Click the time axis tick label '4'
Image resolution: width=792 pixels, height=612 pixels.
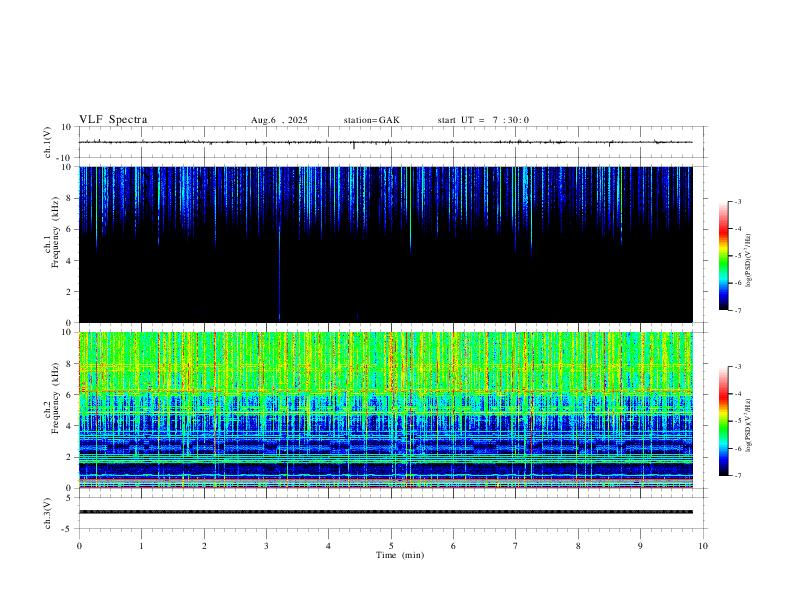coord(328,546)
